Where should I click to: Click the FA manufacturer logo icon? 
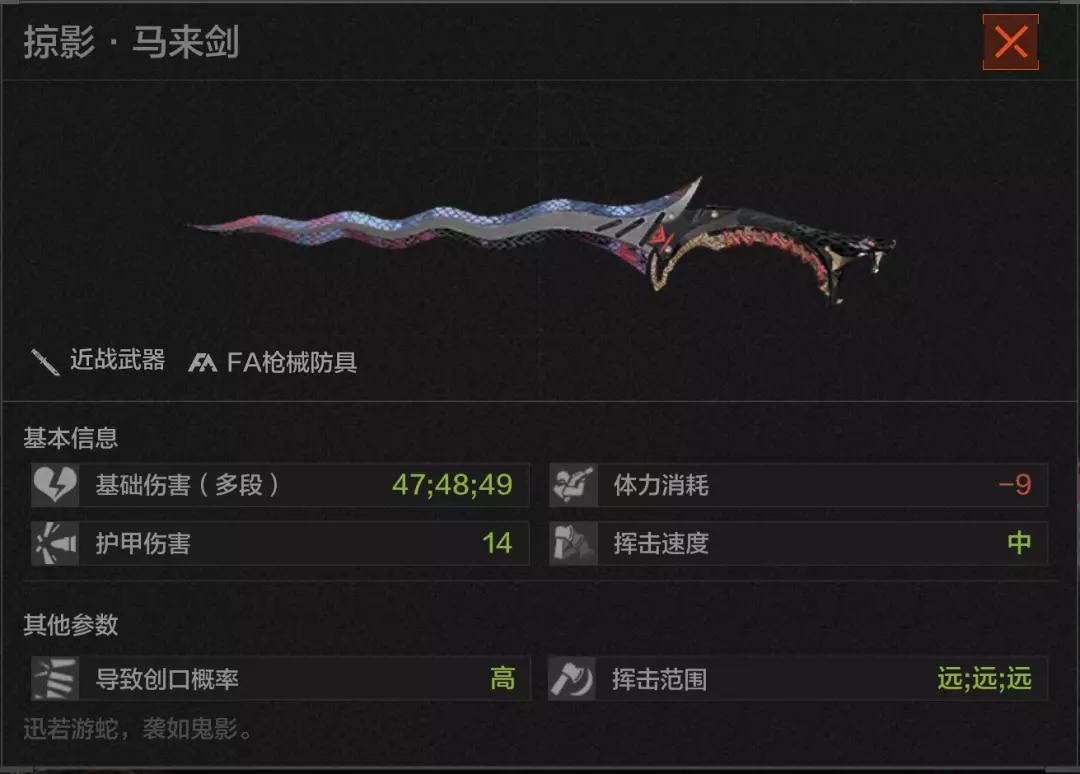point(202,362)
